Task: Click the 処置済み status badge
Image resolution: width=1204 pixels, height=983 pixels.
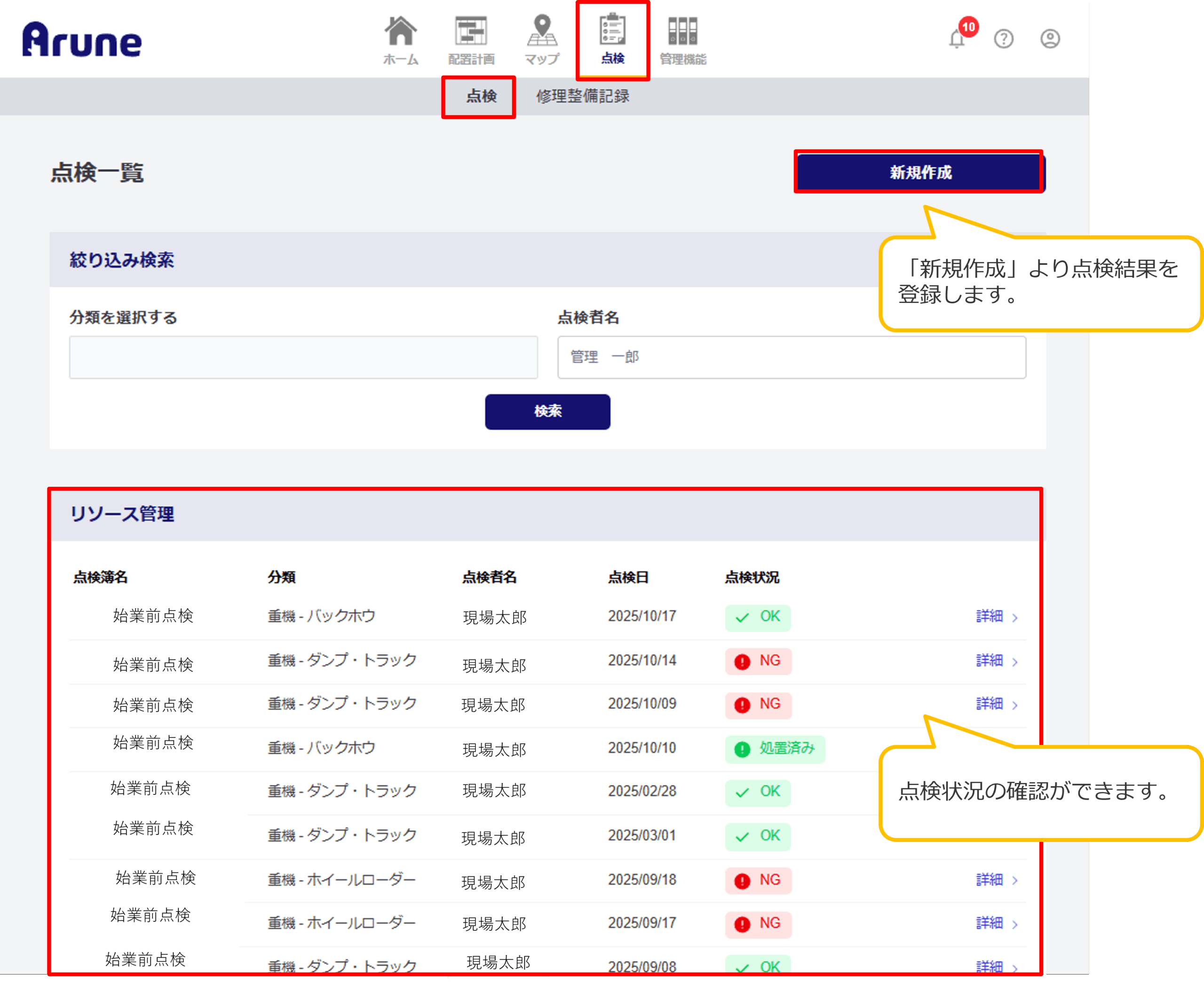Action: (775, 749)
